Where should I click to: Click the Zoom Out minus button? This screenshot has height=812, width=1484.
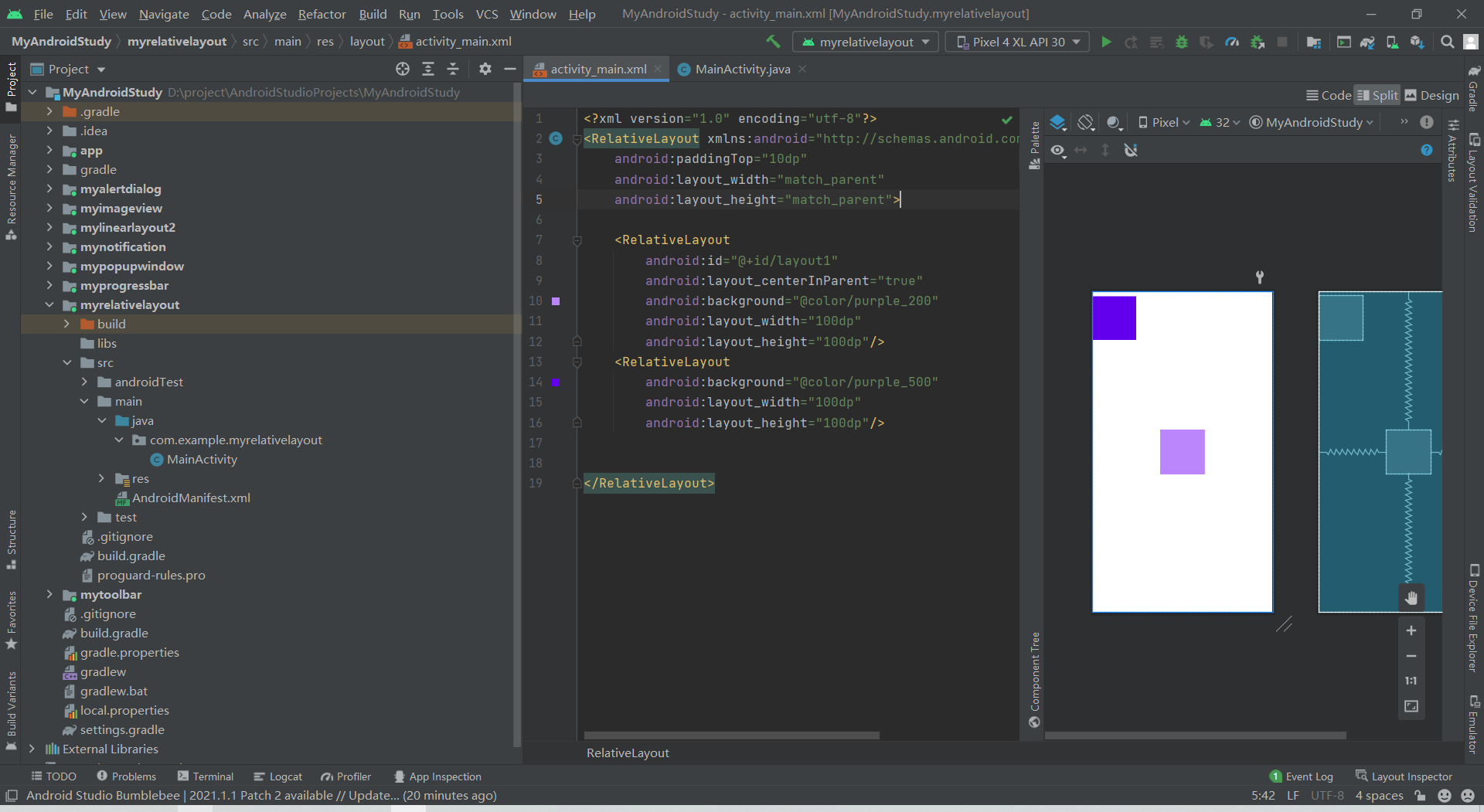(1411, 656)
